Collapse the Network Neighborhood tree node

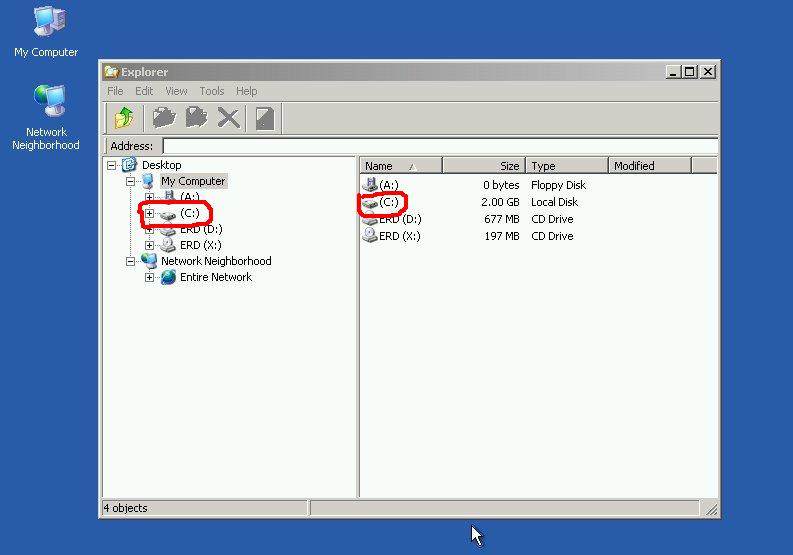coord(130,262)
